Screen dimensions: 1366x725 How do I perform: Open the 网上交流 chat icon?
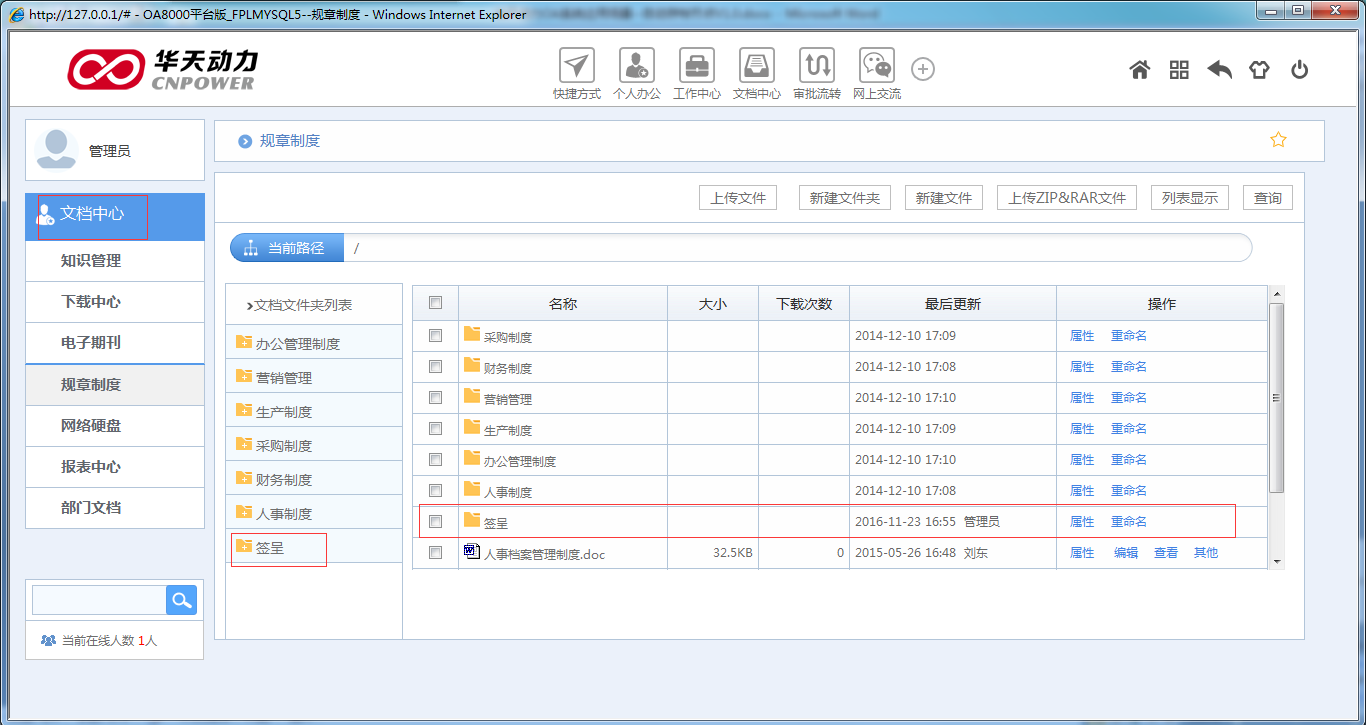pos(876,66)
